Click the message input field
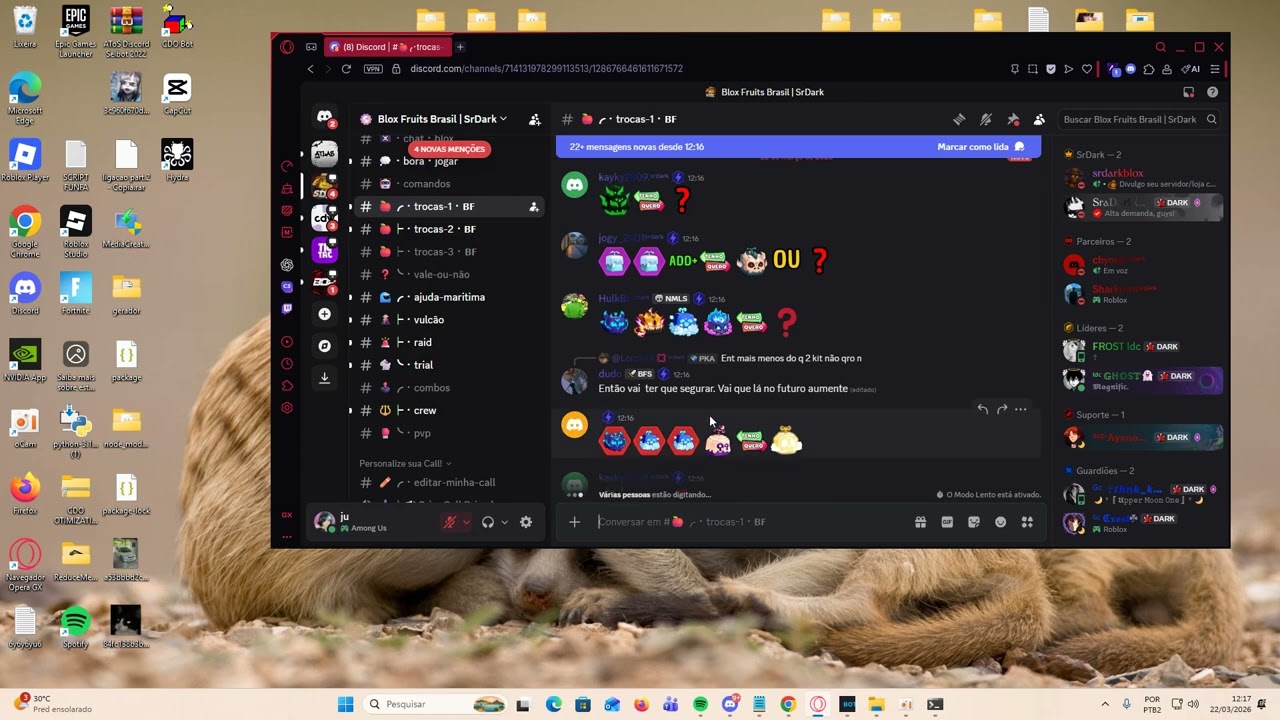This screenshot has width=1280, height=720. pyautogui.click(x=750, y=522)
